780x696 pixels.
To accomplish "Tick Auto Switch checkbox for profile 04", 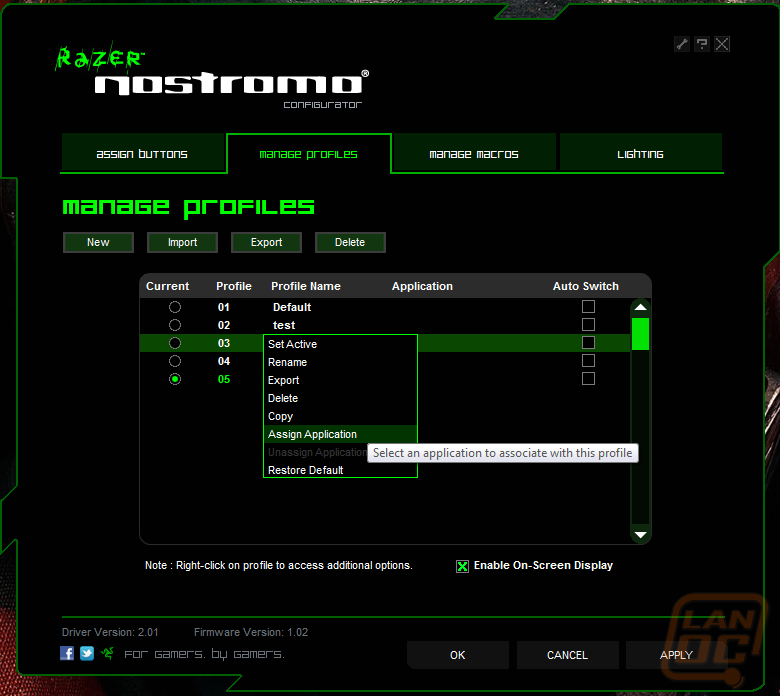I will pos(588,360).
